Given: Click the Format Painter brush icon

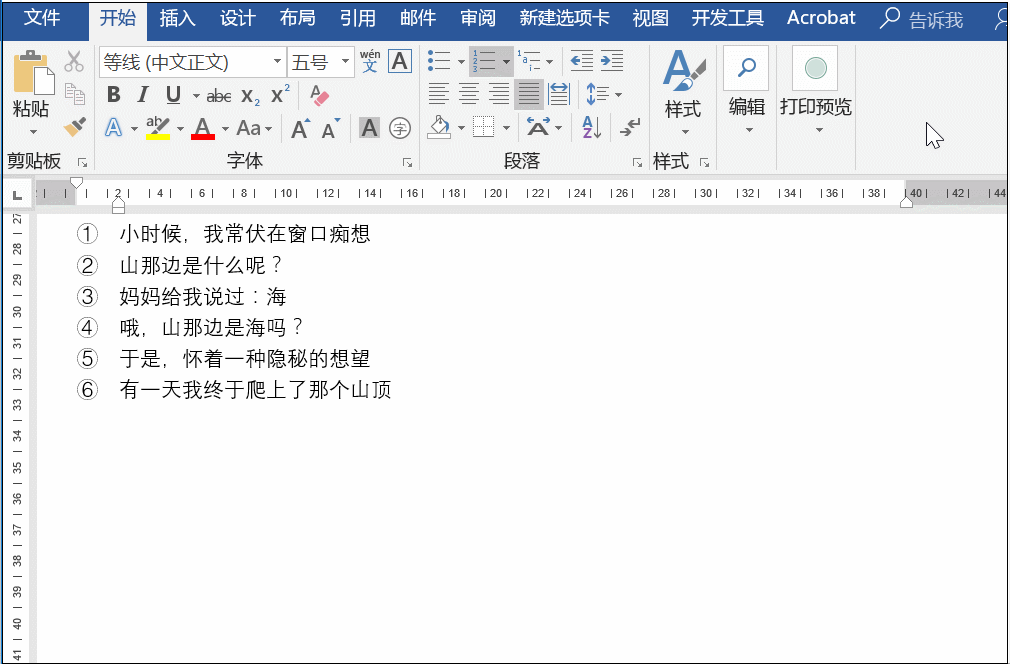Looking at the screenshot, I should click(x=75, y=127).
